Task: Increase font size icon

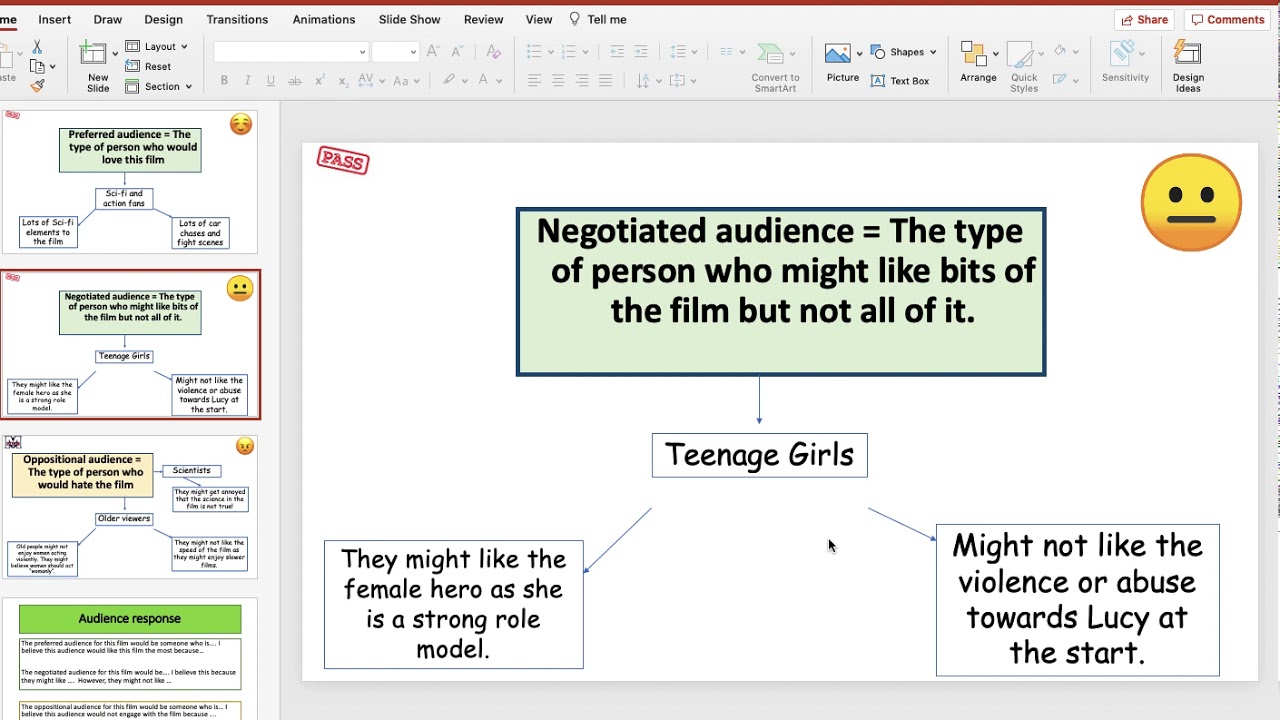Action: (x=433, y=51)
